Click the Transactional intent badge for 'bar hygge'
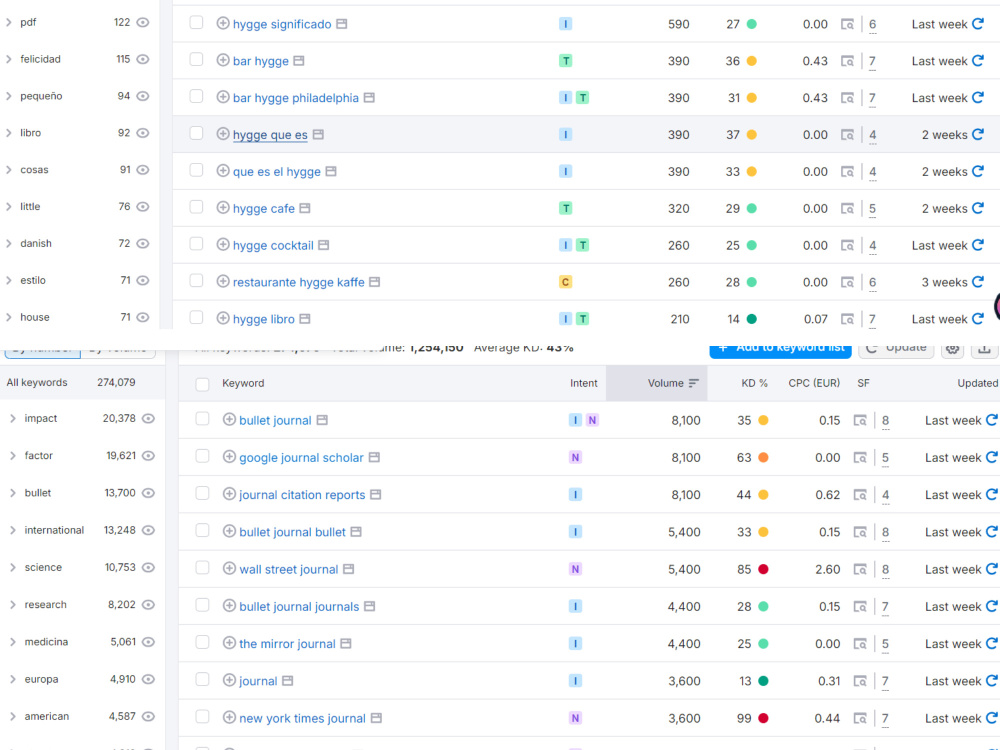1000x750 pixels. click(x=565, y=61)
